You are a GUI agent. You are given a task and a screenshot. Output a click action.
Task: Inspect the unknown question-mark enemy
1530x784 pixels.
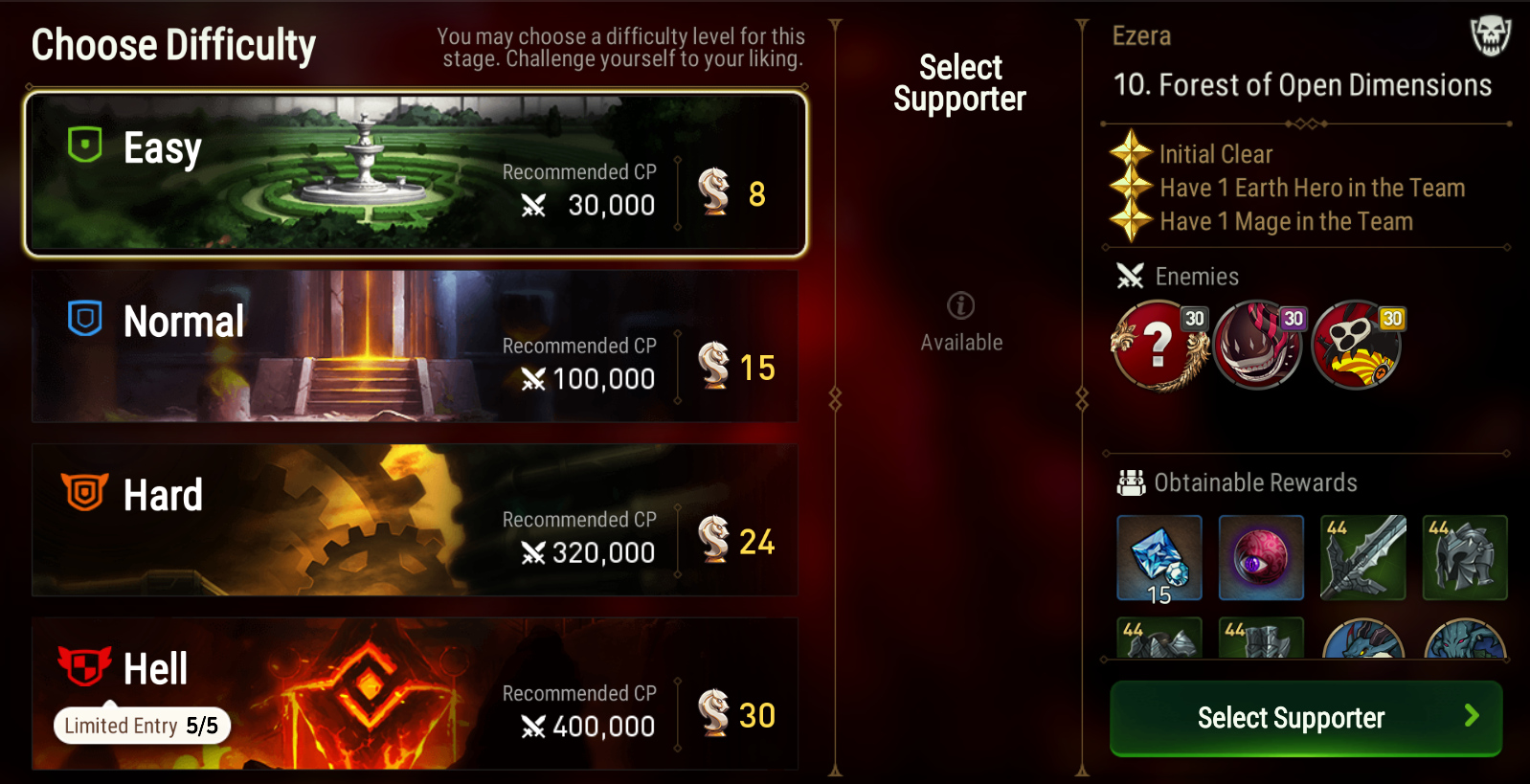[1160, 346]
